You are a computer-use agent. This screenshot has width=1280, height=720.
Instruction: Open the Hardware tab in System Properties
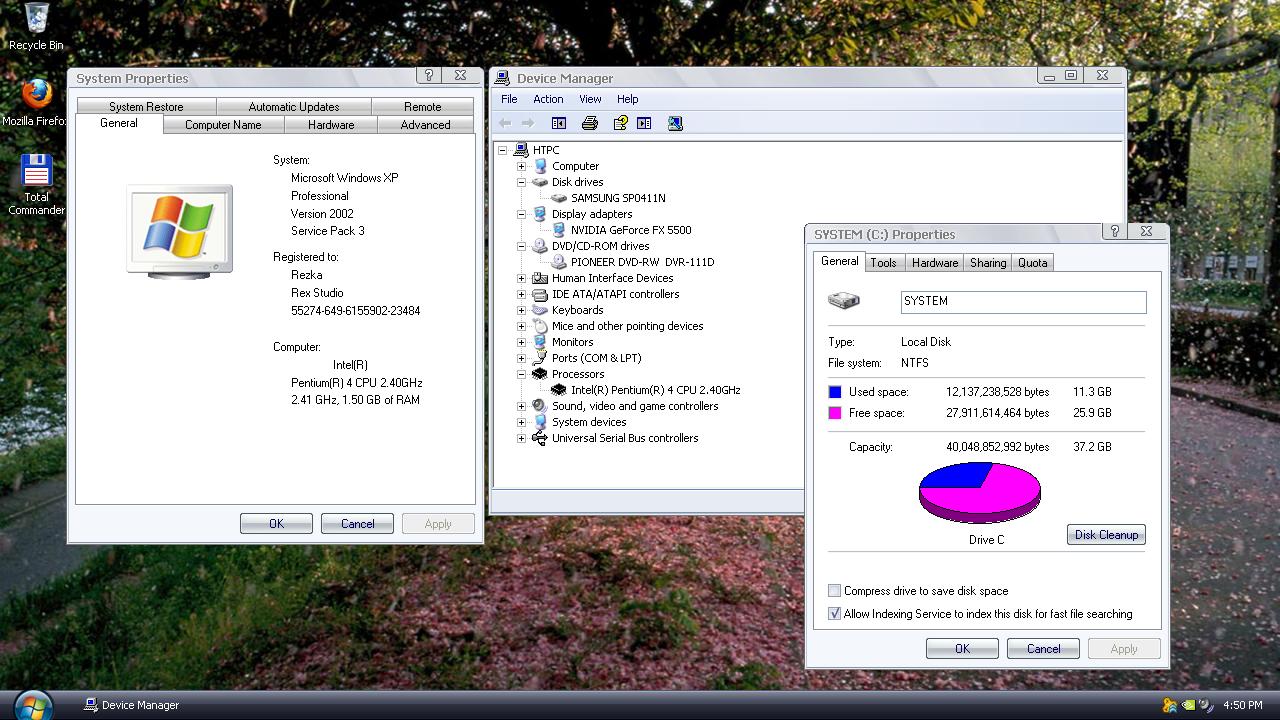coord(331,125)
